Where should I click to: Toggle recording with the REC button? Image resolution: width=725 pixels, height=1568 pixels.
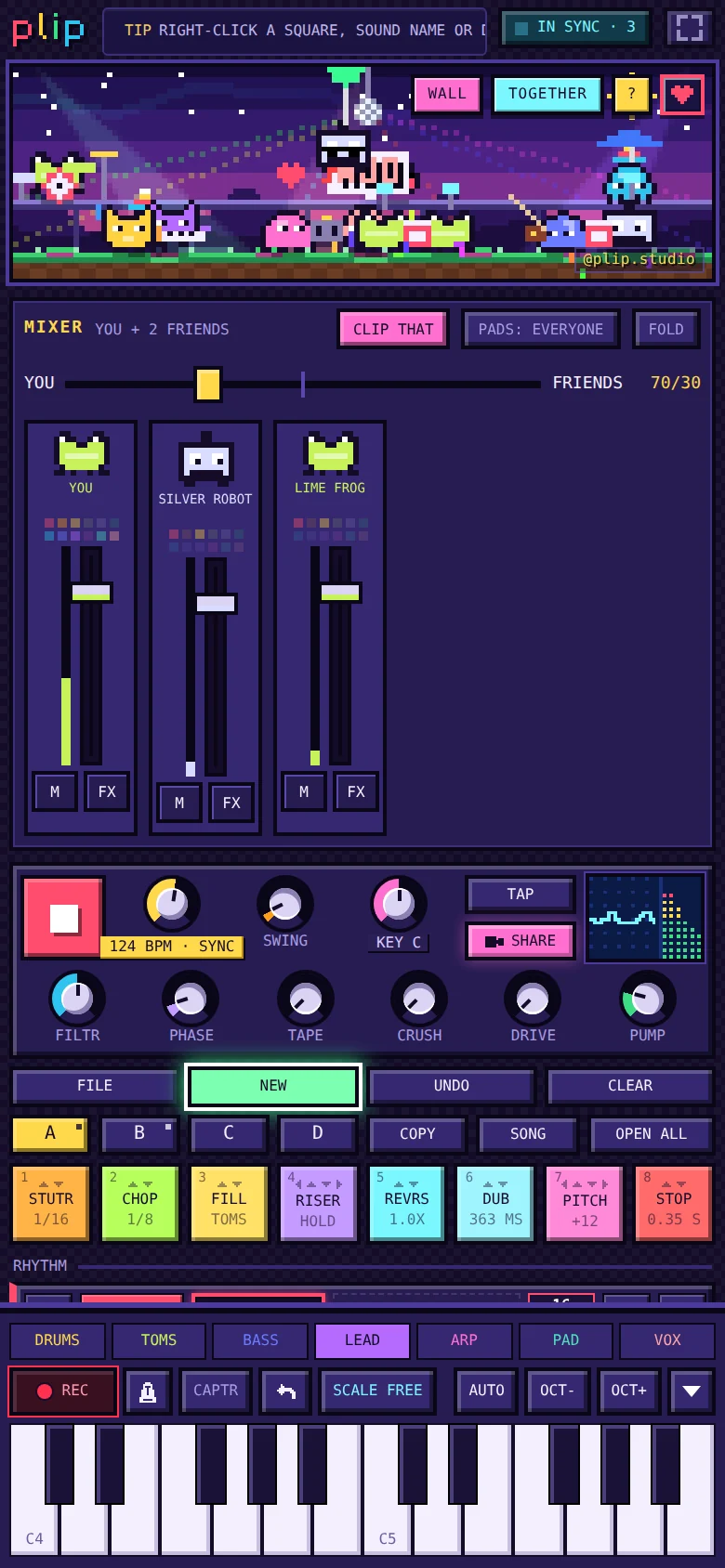tap(63, 1391)
